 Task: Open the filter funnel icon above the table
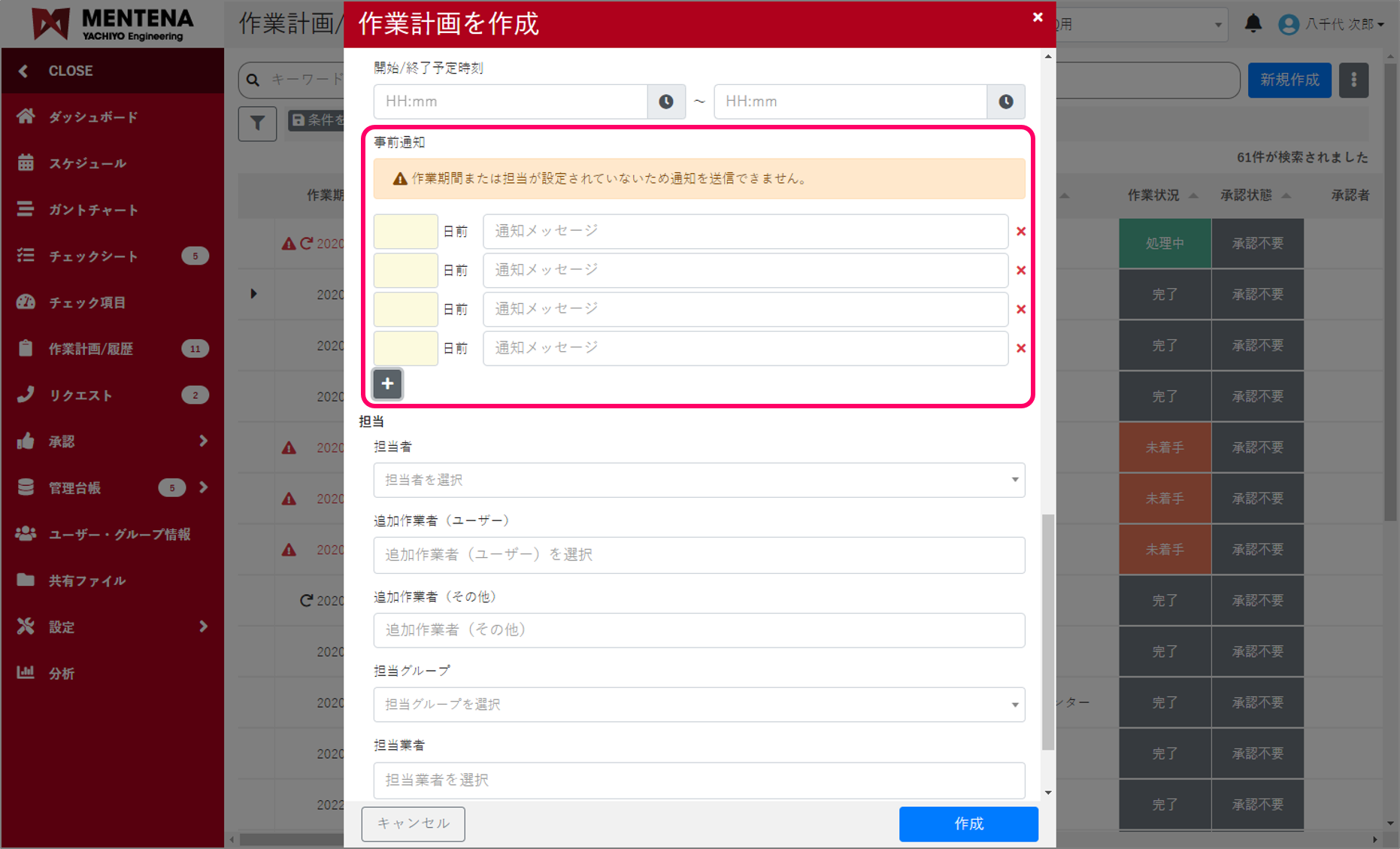(257, 123)
